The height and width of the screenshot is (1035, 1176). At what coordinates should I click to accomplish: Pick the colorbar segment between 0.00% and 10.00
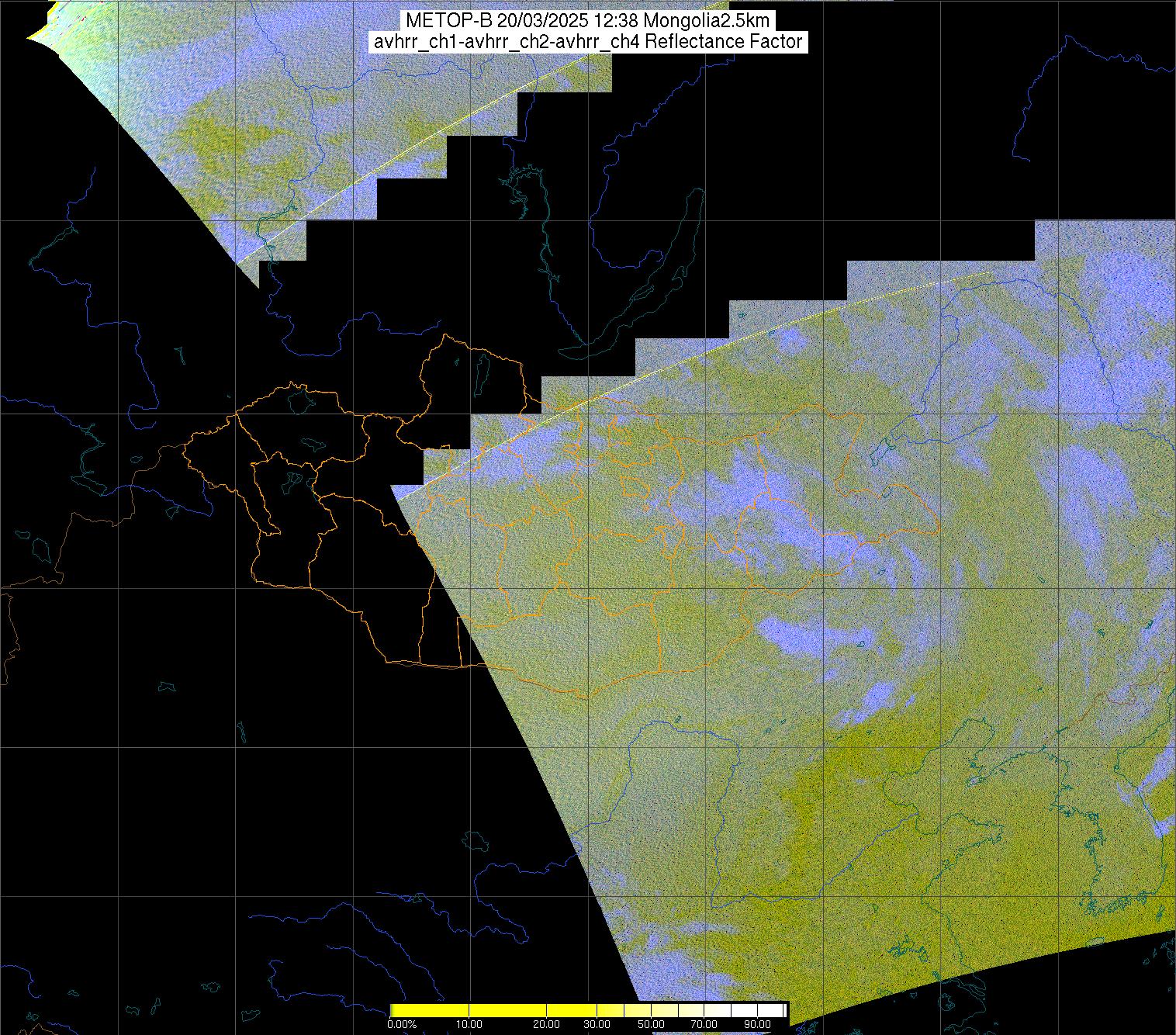point(431,1010)
